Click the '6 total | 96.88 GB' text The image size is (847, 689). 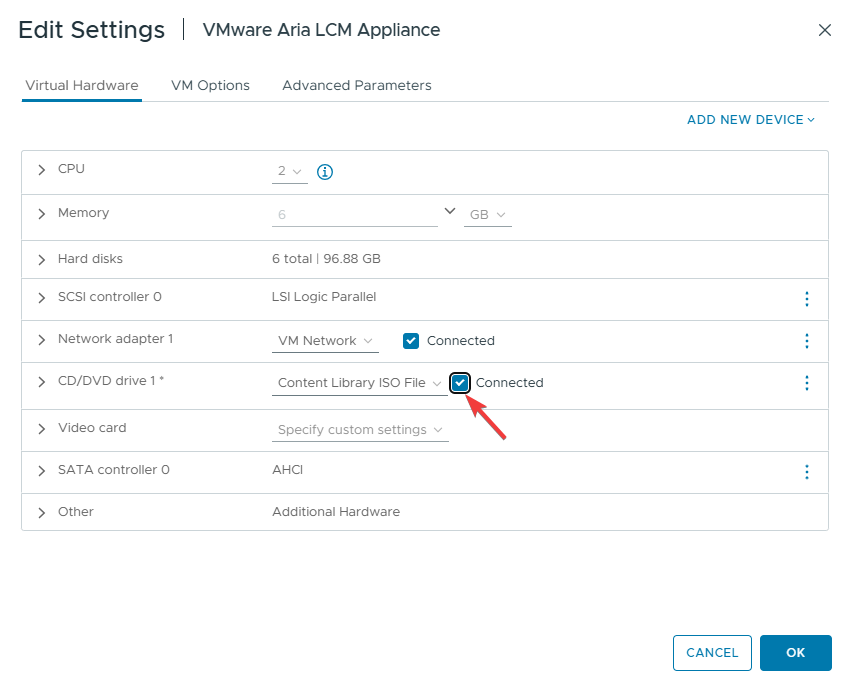326,259
